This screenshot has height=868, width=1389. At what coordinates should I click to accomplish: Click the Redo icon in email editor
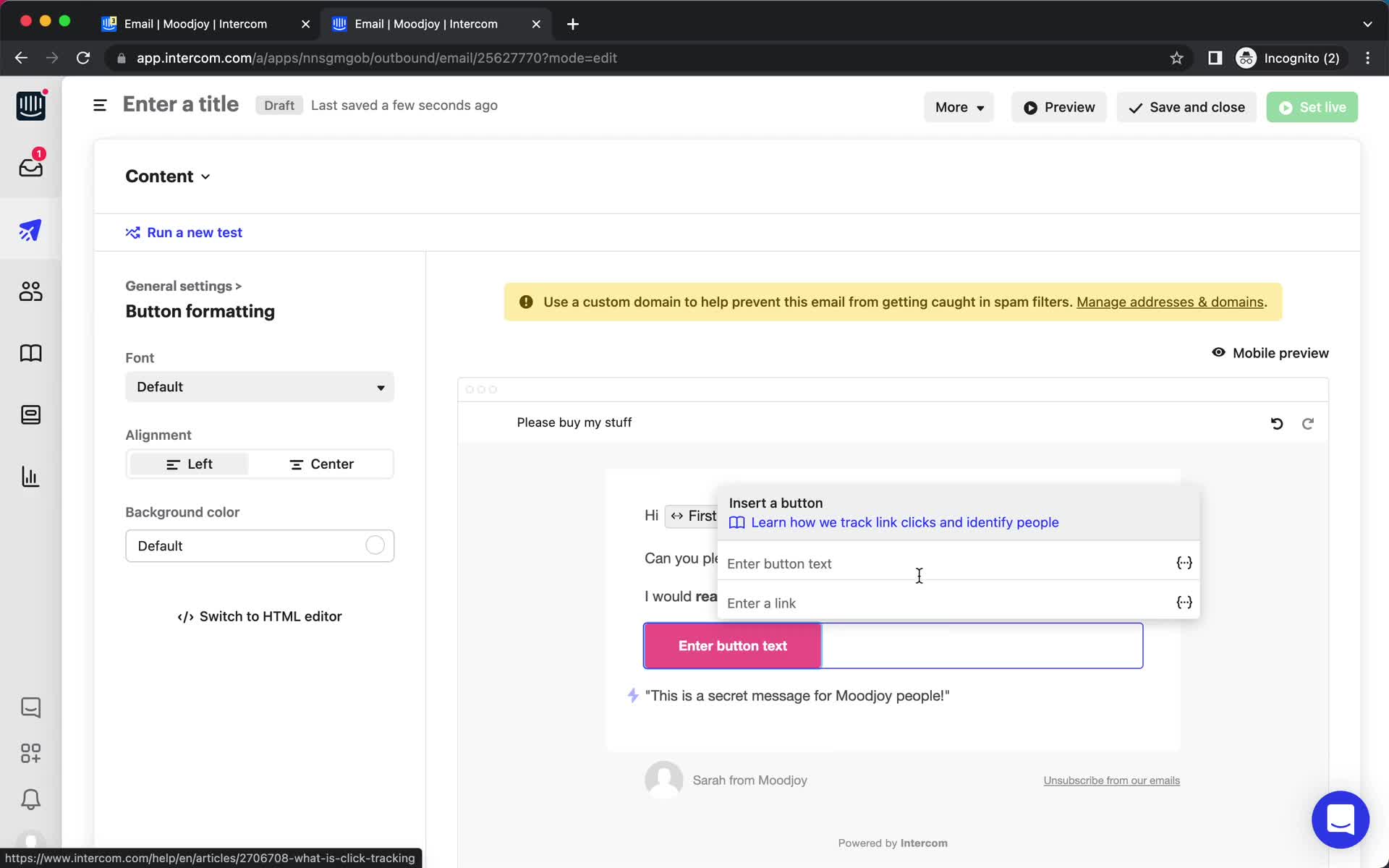[1307, 423]
